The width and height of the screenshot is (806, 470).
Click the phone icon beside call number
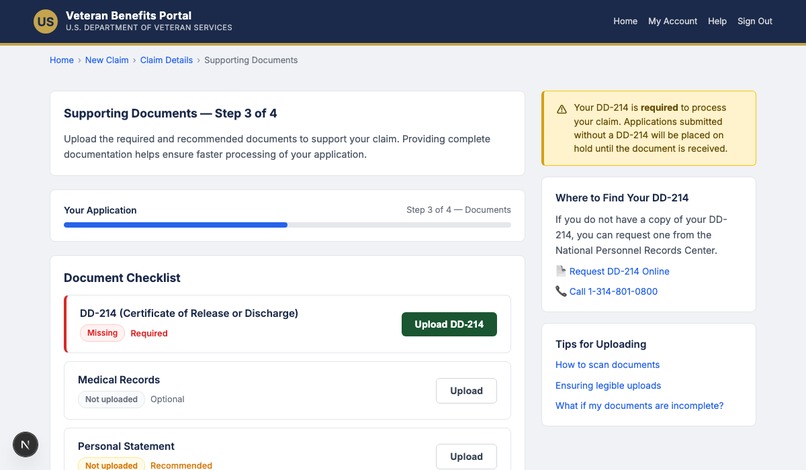point(561,291)
